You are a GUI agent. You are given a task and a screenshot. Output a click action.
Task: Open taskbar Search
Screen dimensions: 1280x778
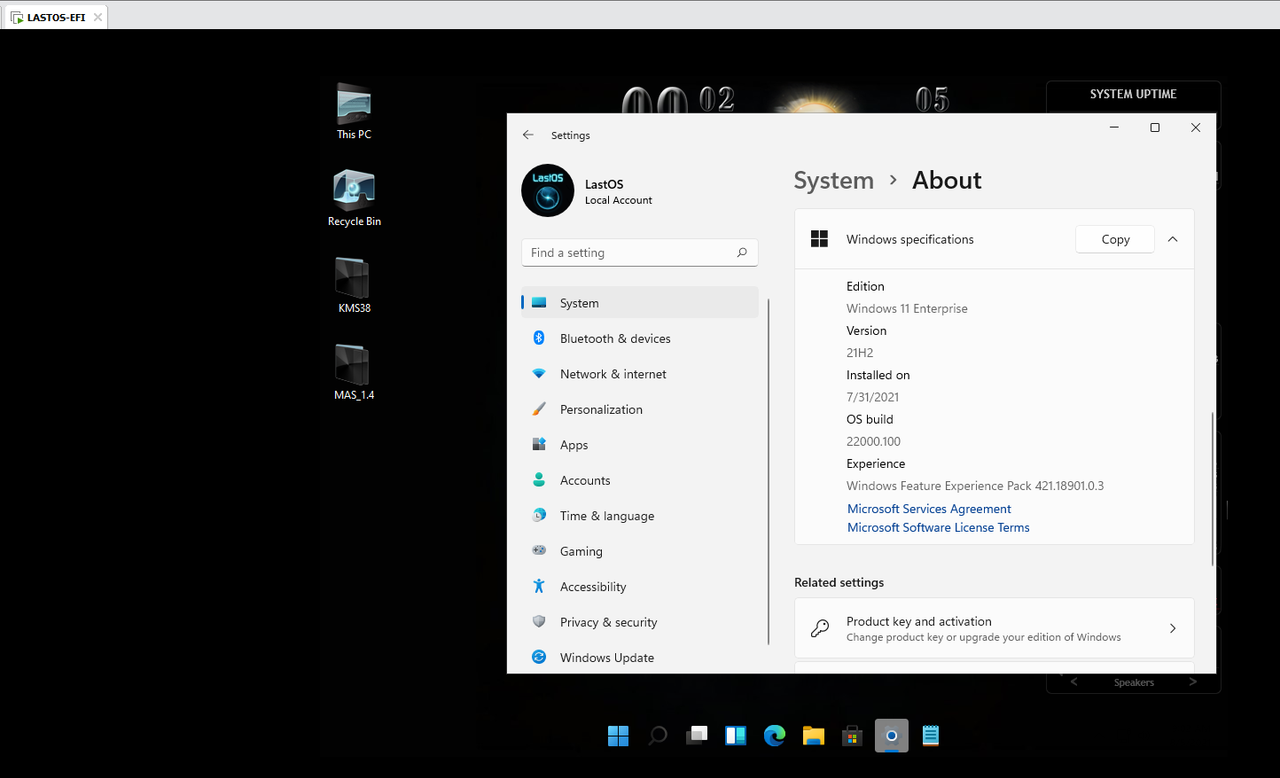coord(657,736)
